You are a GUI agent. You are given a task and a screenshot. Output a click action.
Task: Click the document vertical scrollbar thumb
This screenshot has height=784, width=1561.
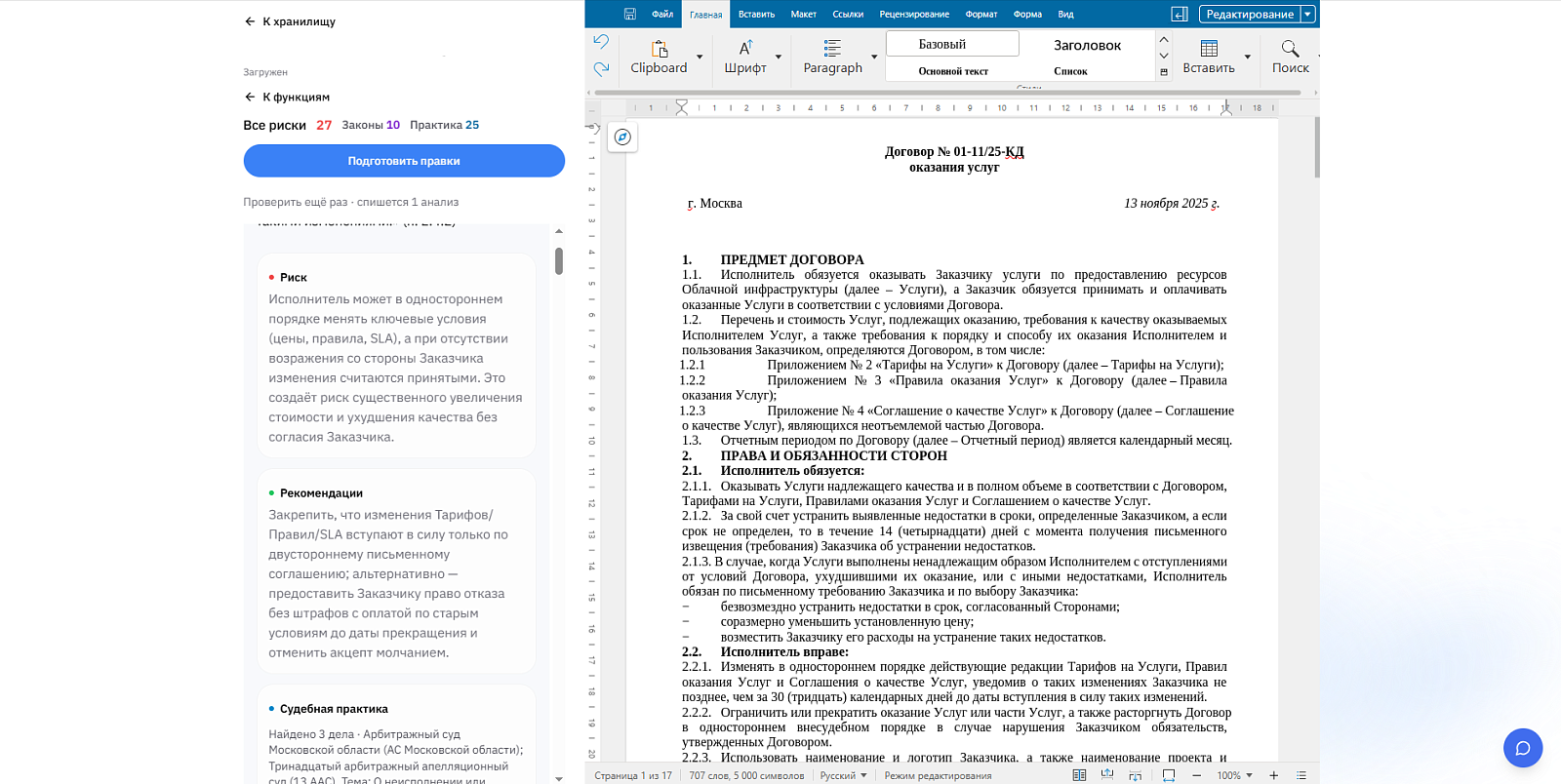point(1317,147)
